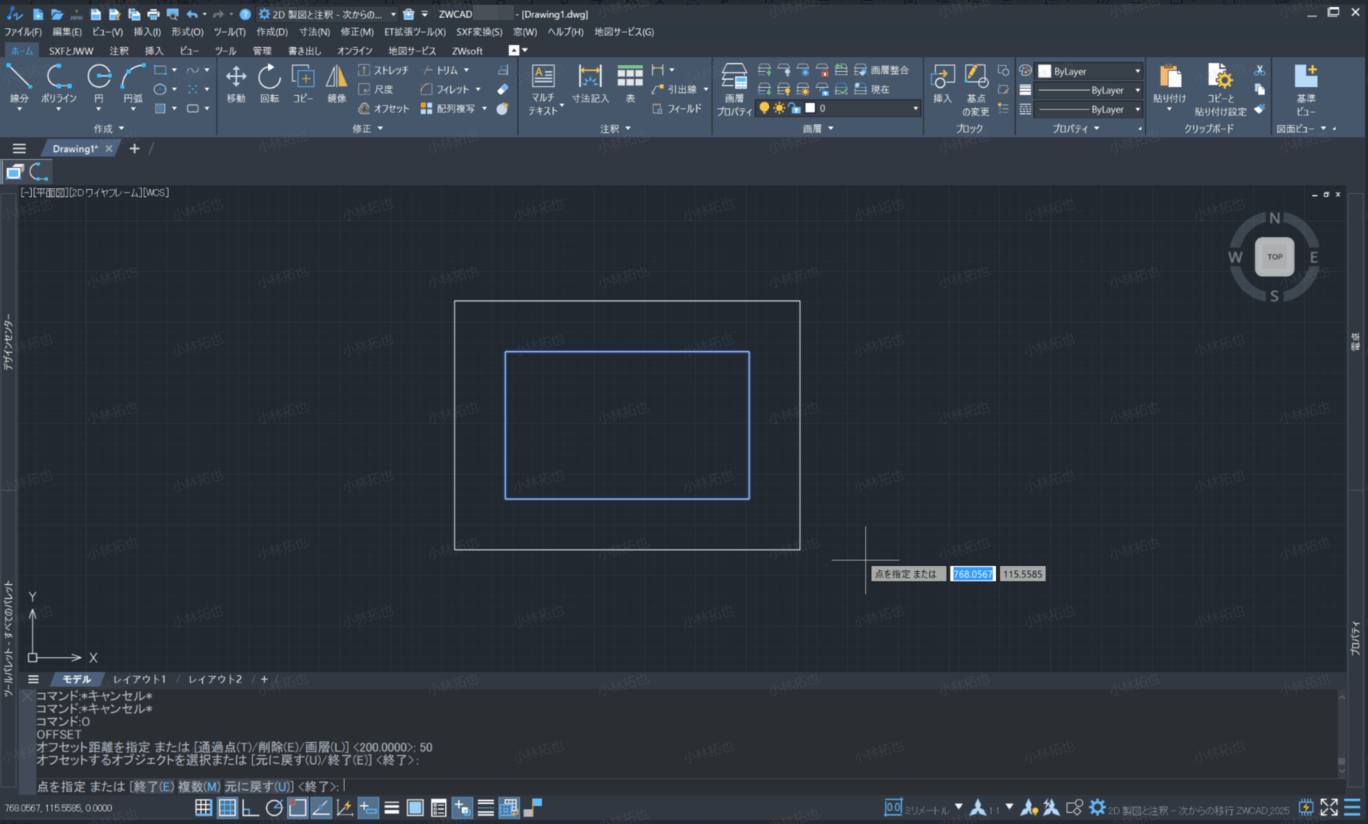
Task: Open the layer 0 dropdown list
Action: click(x=915, y=108)
